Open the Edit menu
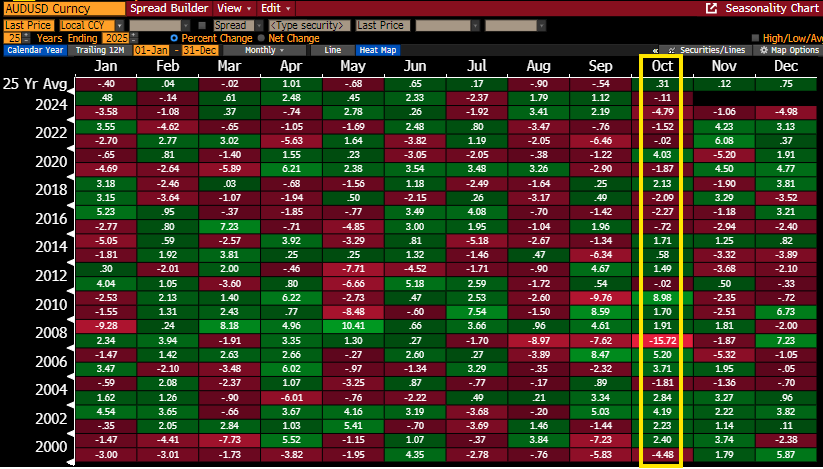Image resolution: width=823 pixels, height=469 pixels. pos(270,7)
